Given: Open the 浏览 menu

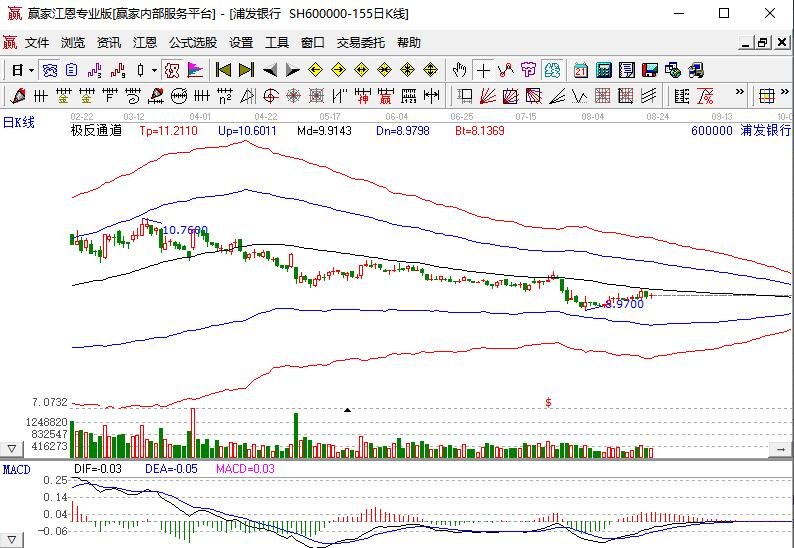Looking at the screenshot, I should coord(73,43).
